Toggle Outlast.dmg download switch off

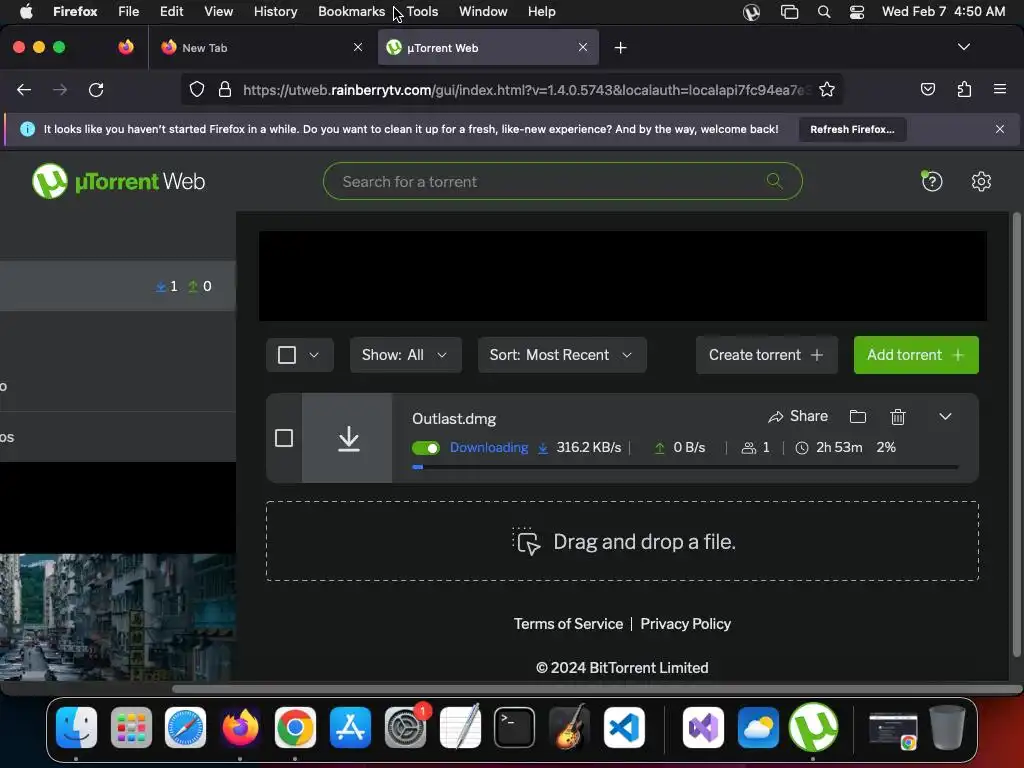click(426, 448)
